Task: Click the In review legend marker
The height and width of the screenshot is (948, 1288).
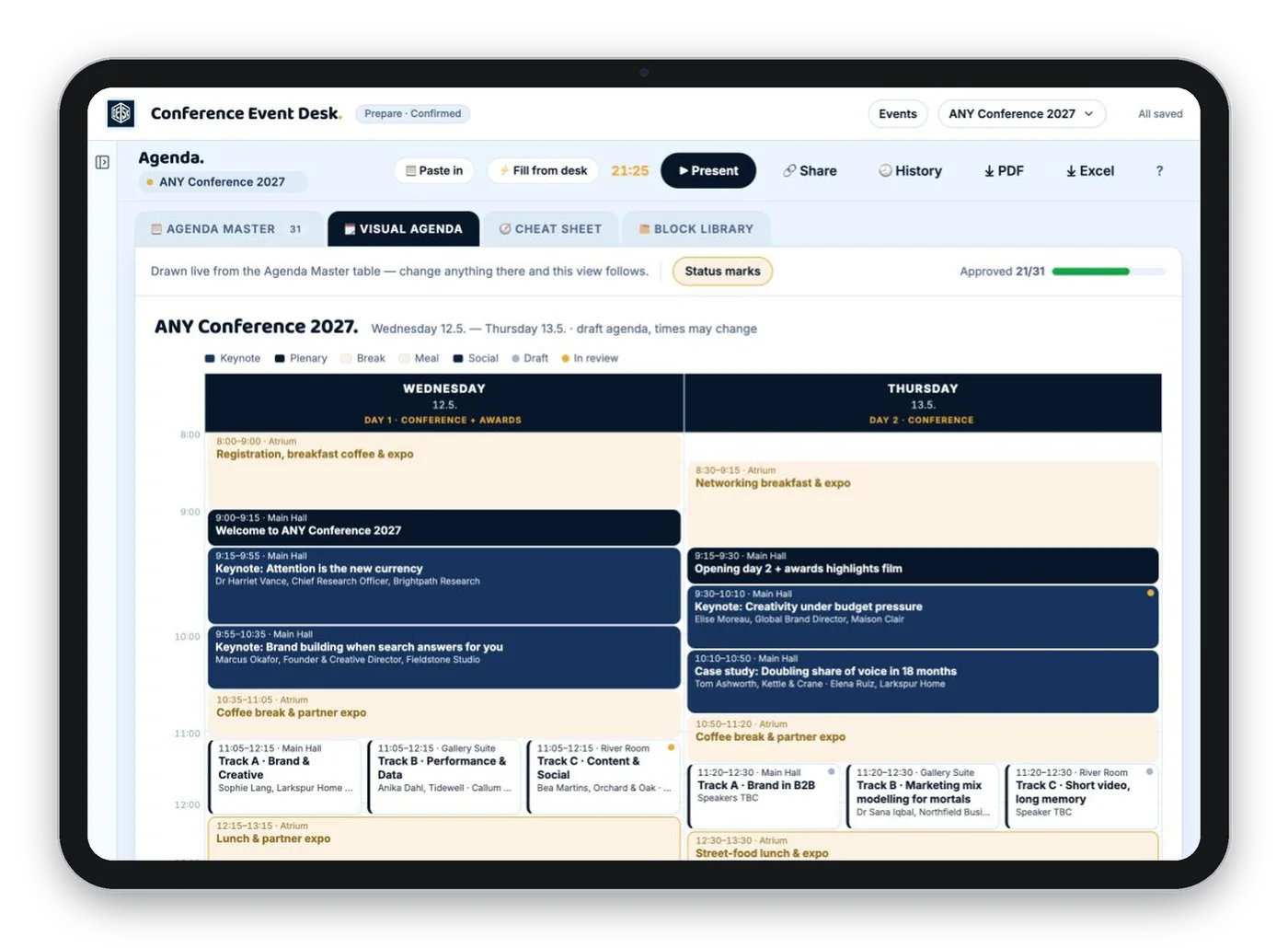Action: [x=566, y=358]
